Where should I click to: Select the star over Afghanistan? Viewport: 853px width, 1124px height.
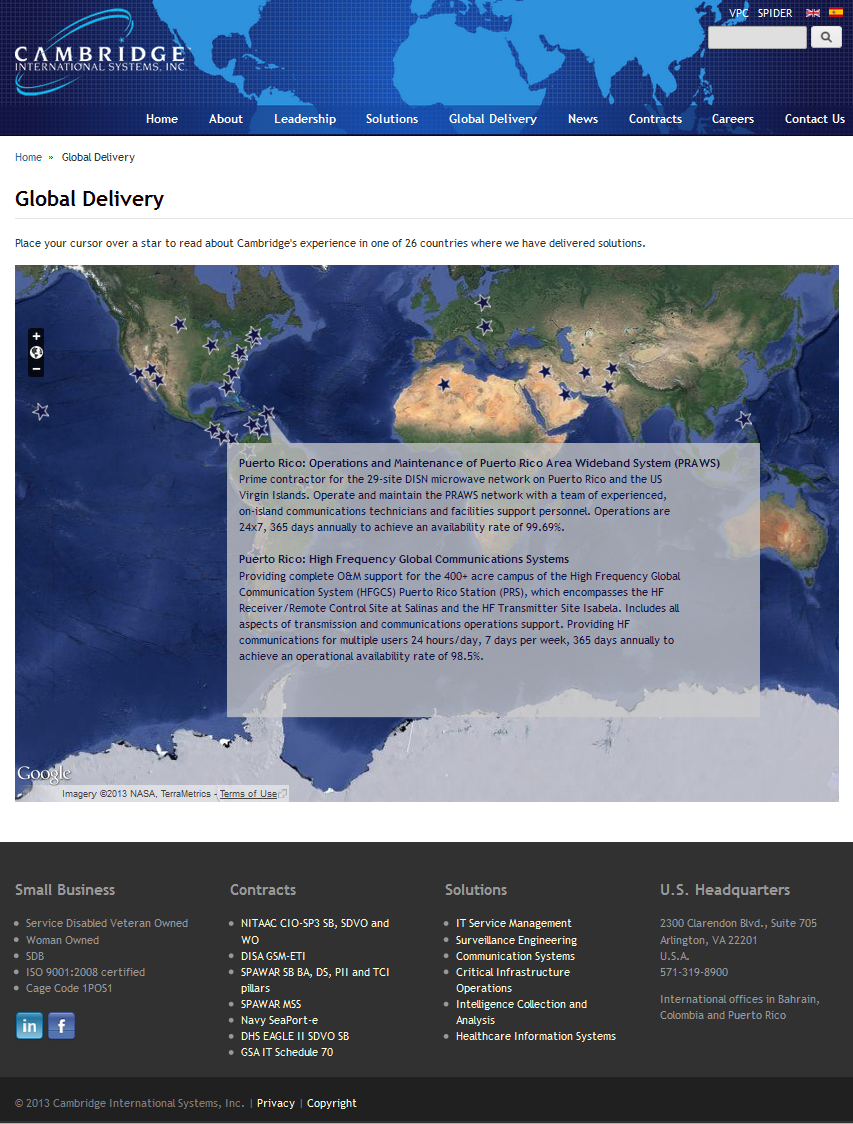pyautogui.click(x=585, y=372)
